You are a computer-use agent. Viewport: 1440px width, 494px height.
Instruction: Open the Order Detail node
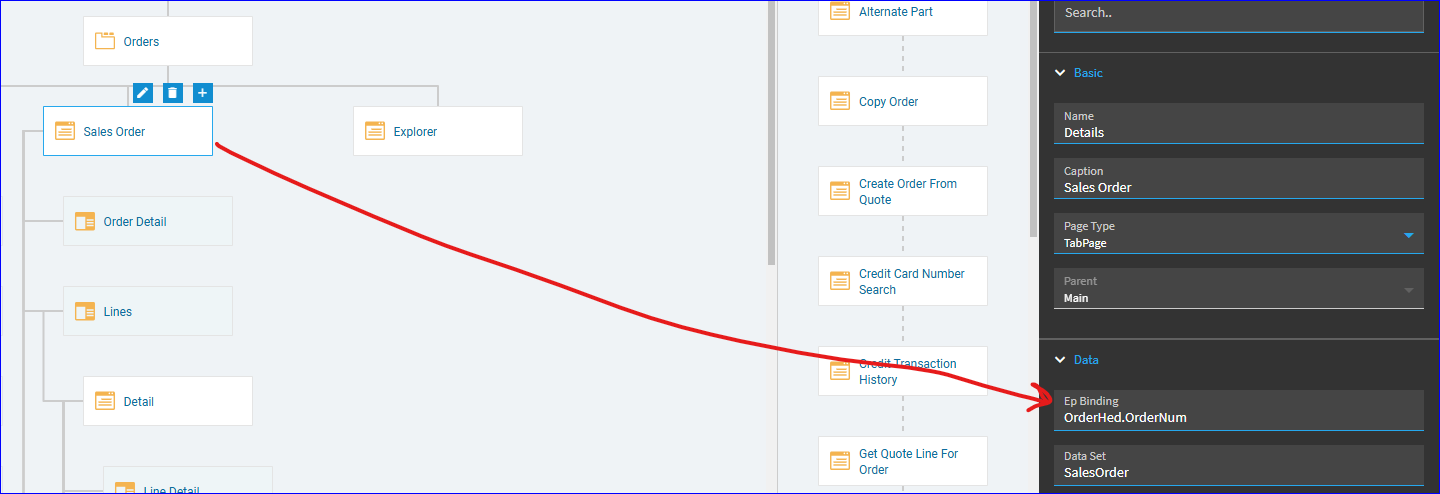(148, 221)
